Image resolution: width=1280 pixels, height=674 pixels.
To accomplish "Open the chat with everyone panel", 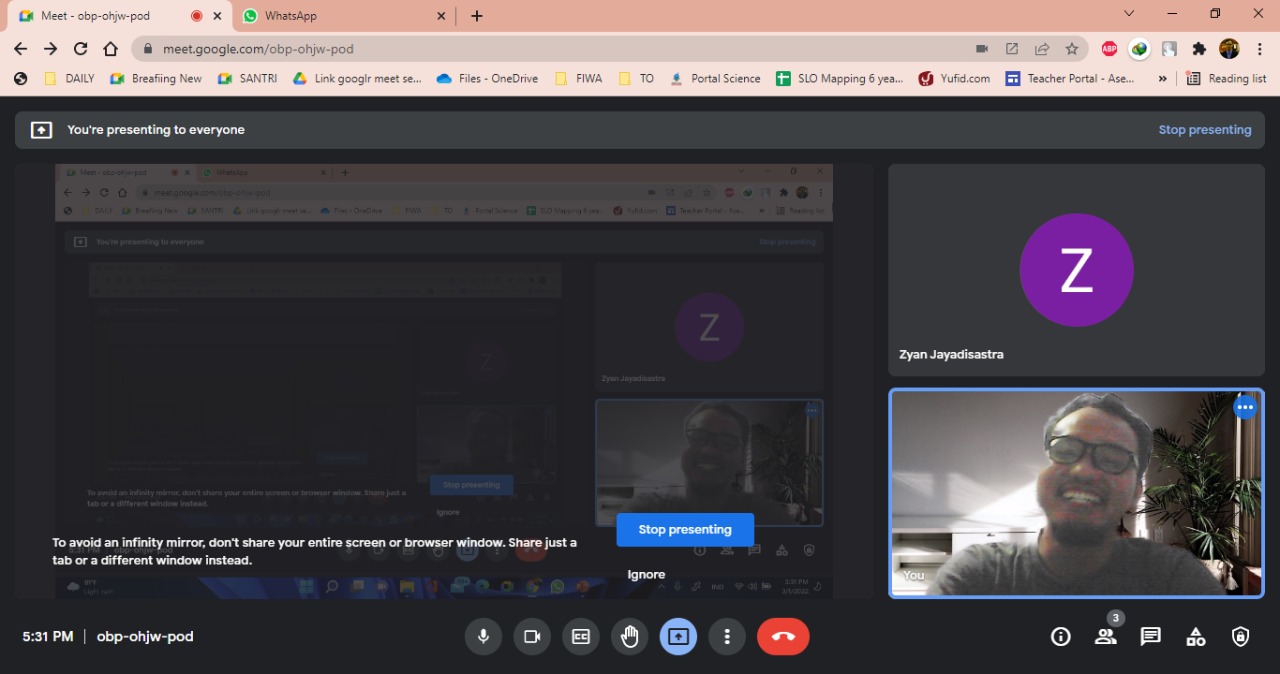I will (x=1151, y=637).
